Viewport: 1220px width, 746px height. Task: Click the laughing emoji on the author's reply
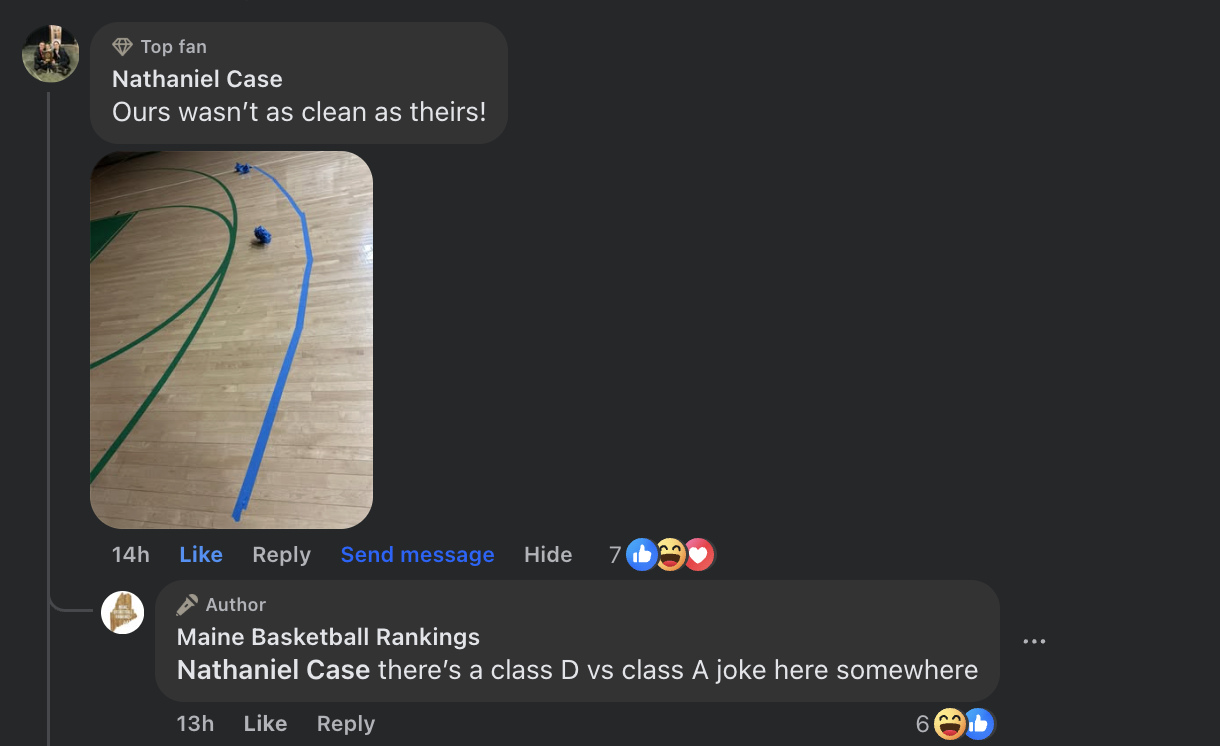949,724
